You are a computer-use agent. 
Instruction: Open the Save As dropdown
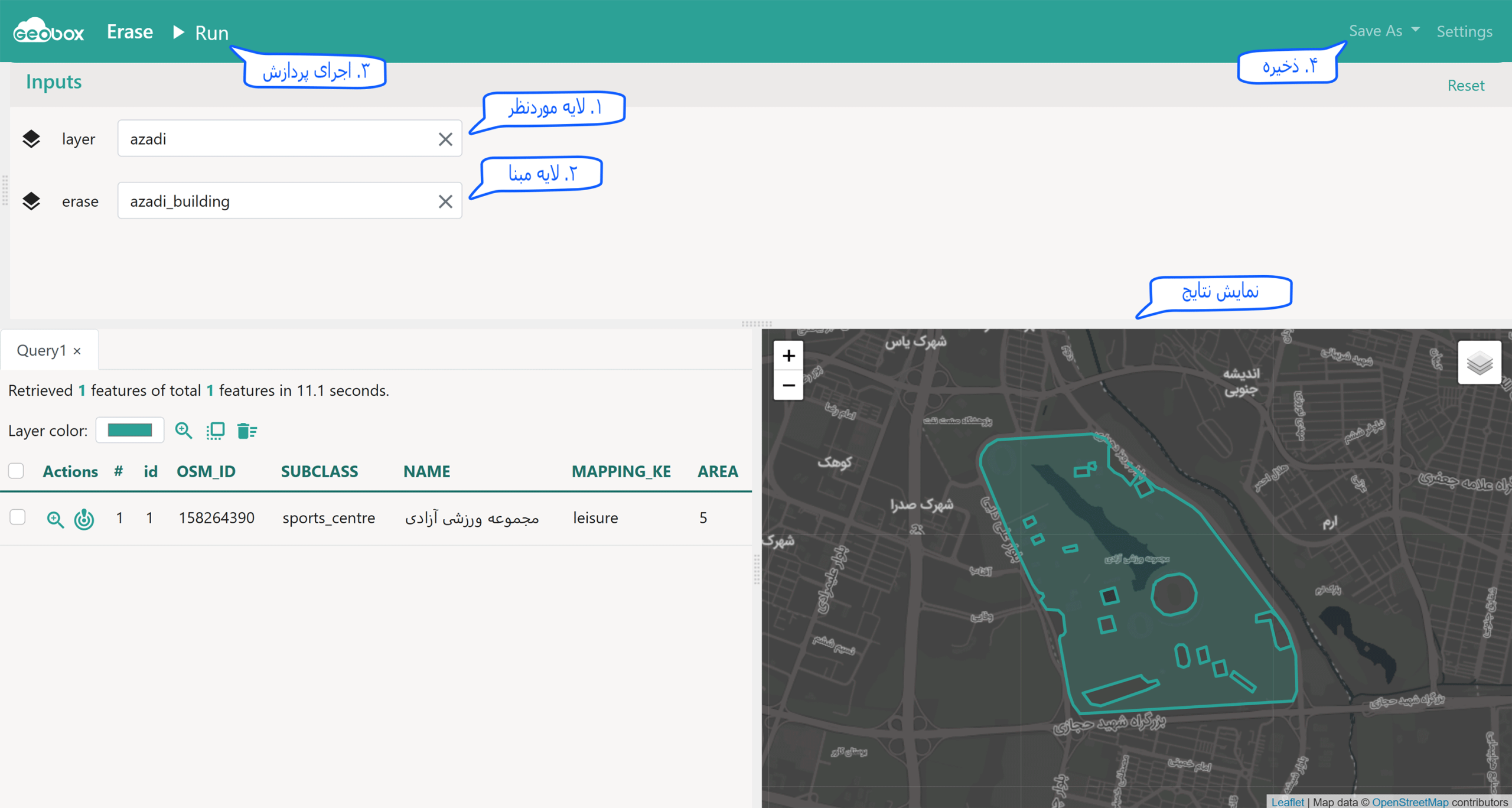click(1384, 31)
